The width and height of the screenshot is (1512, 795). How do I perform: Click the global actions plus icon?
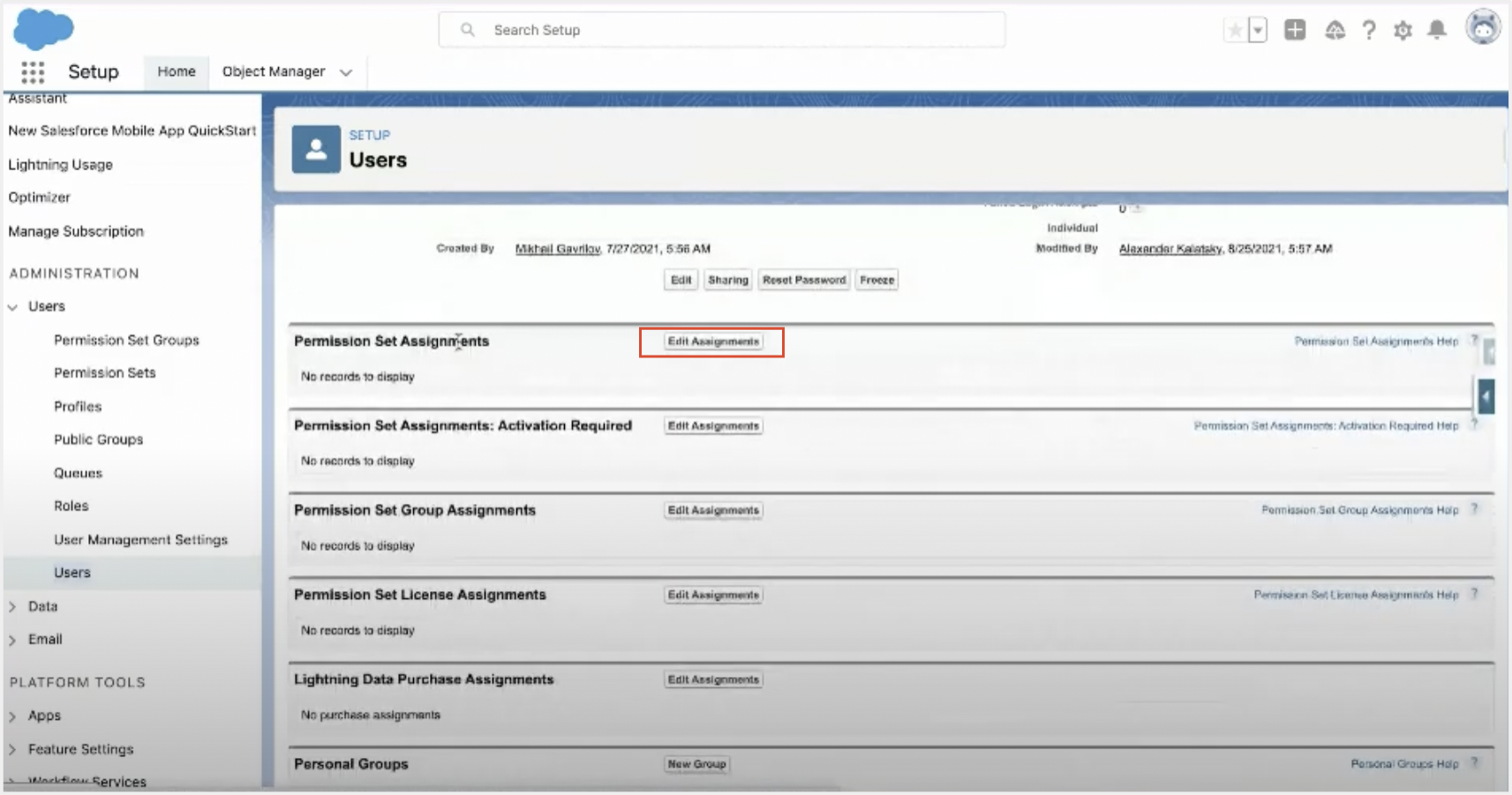[1295, 30]
